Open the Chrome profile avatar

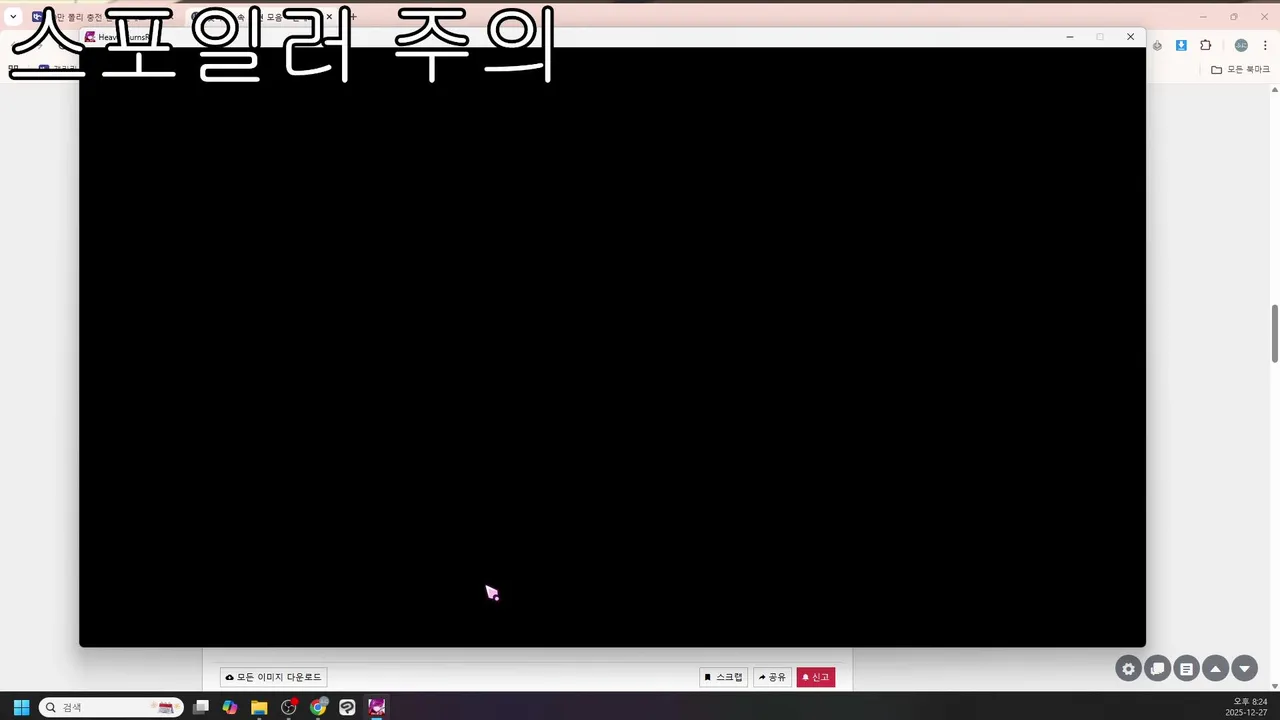[1241, 45]
